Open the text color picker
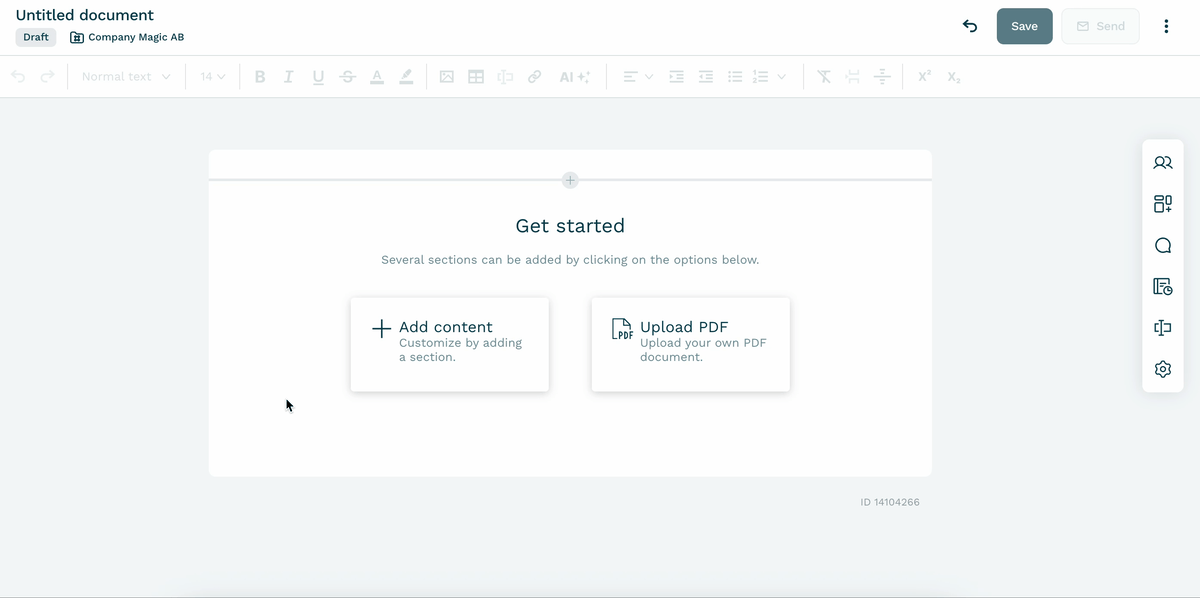Image resolution: width=1200 pixels, height=598 pixels. tap(376, 76)
